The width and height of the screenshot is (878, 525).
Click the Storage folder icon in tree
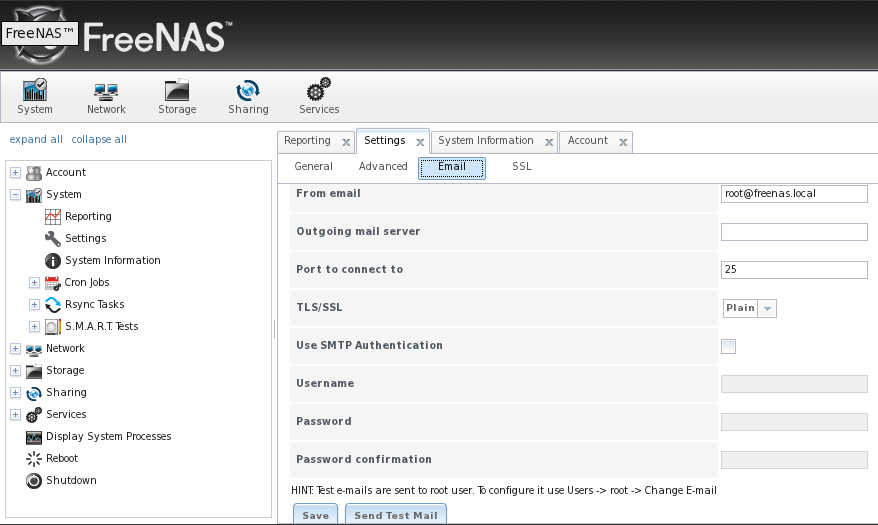point(34,371)
